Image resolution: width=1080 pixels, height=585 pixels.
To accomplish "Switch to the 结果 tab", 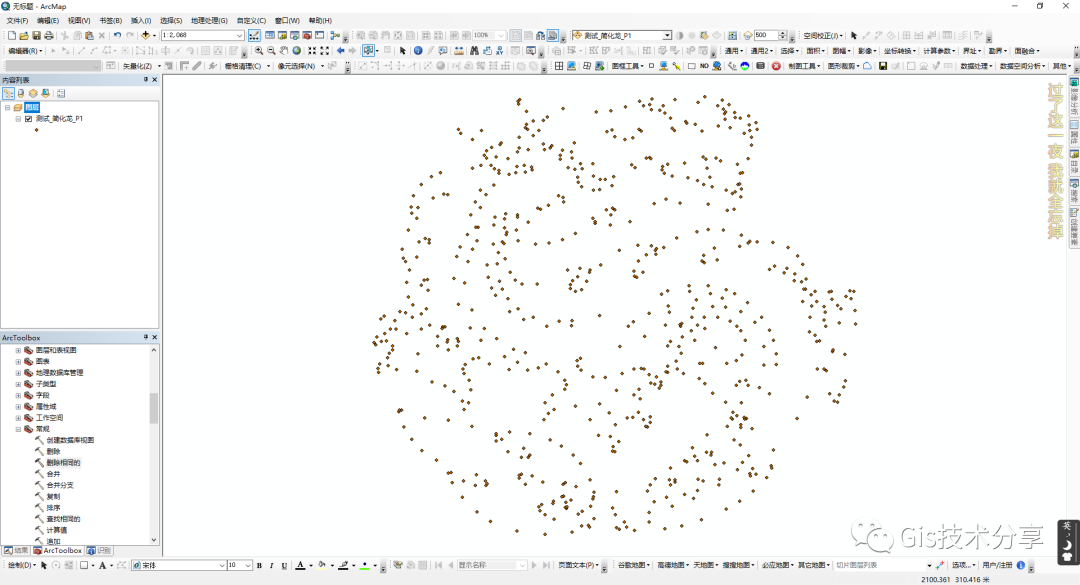I will (x=16, y=550).
